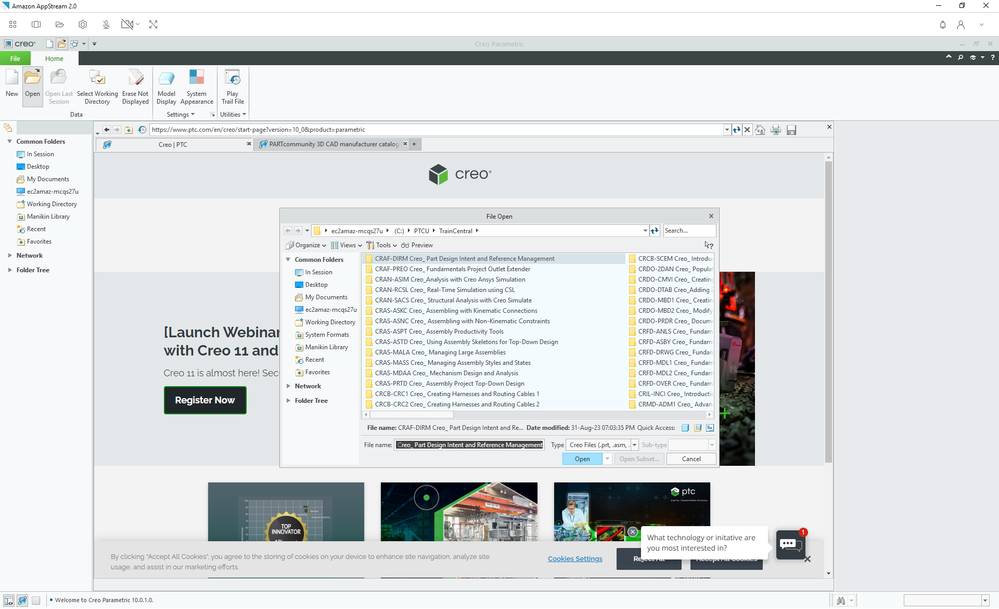
Task: Add a new browser tab with plus
Action: pyautogui.click(x=414, y=145)
